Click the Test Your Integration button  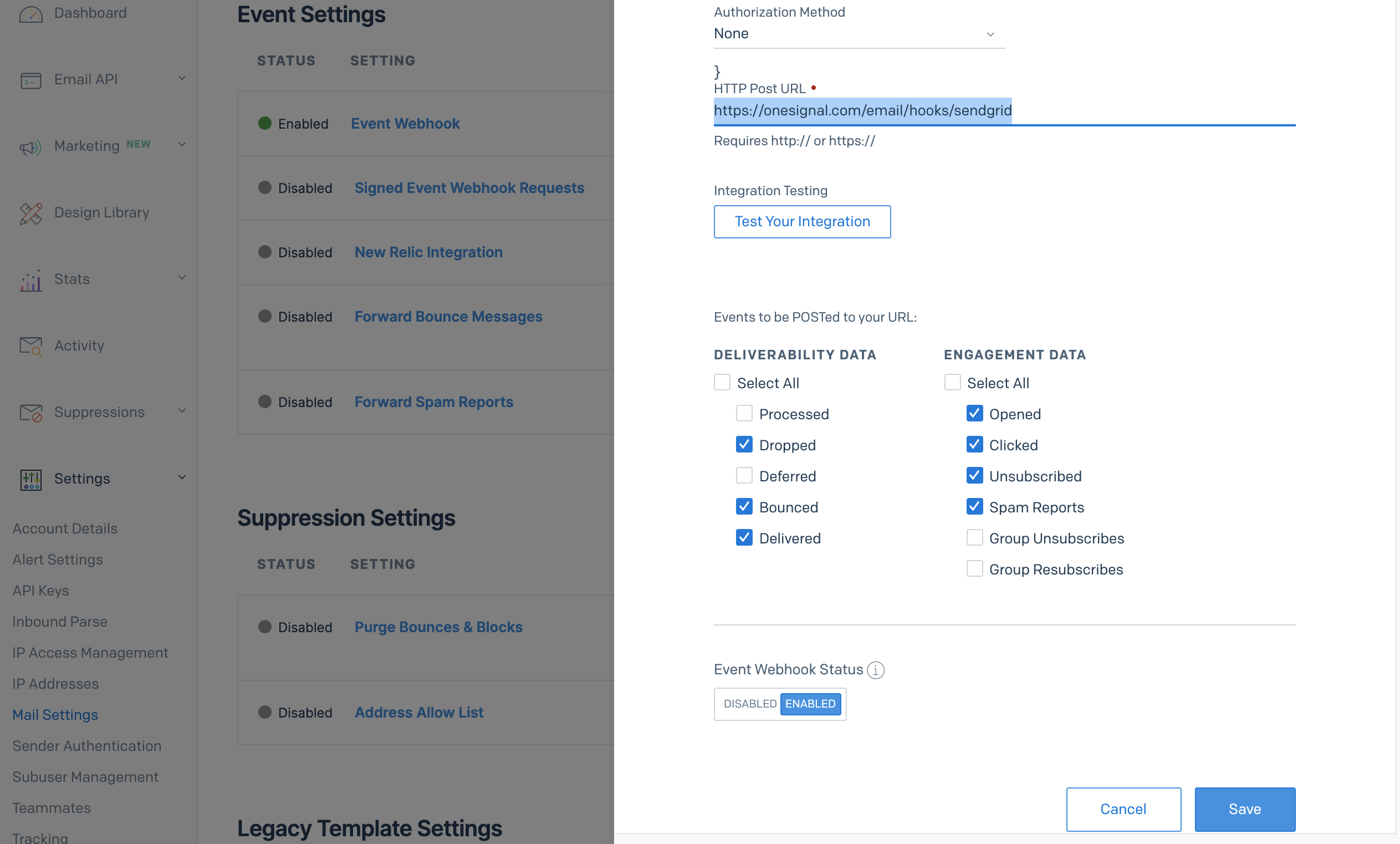pos(802,222)
